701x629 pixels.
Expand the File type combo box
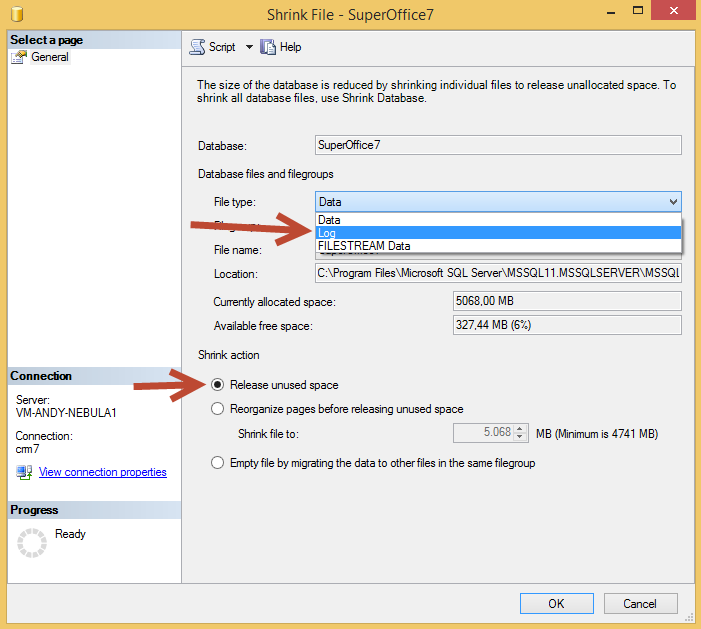[x=498, y=202]
